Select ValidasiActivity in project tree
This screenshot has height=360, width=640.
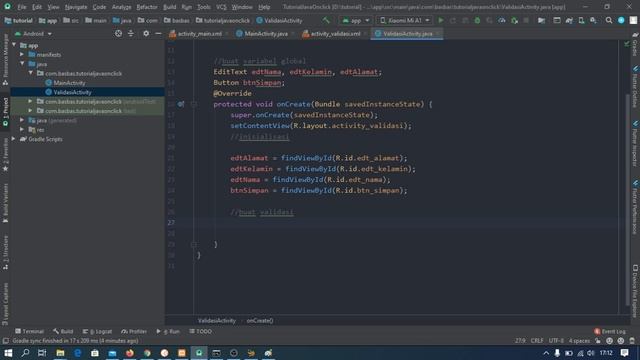[72, 92]
